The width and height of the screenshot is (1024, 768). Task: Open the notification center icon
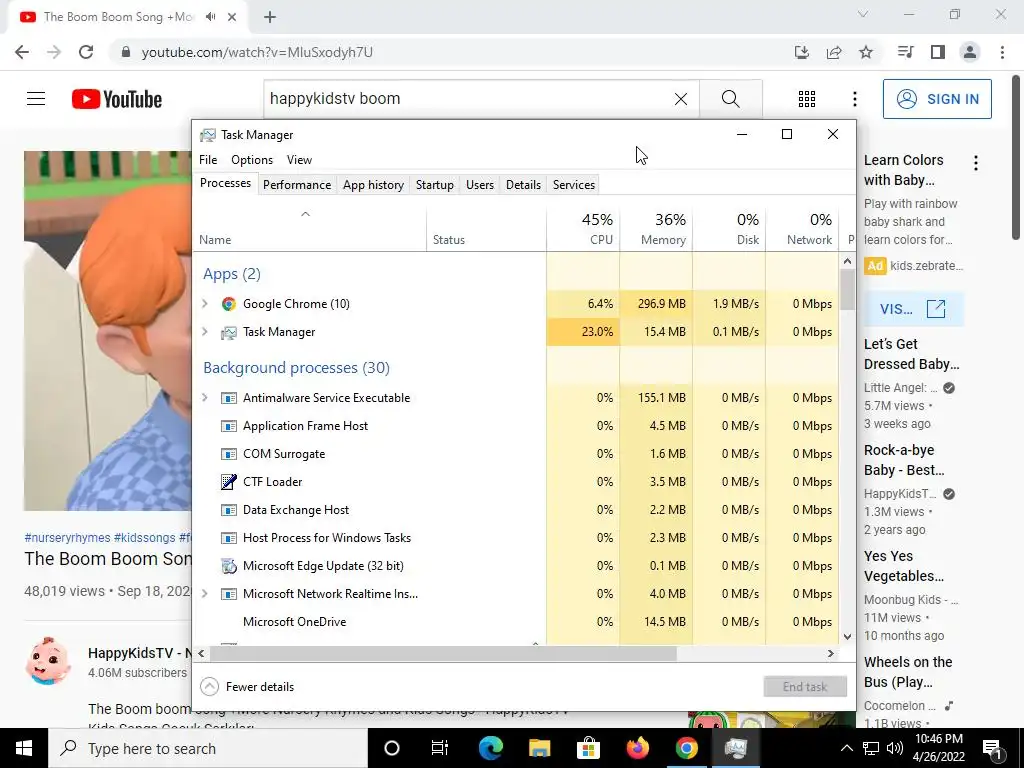tap(992, 748)
